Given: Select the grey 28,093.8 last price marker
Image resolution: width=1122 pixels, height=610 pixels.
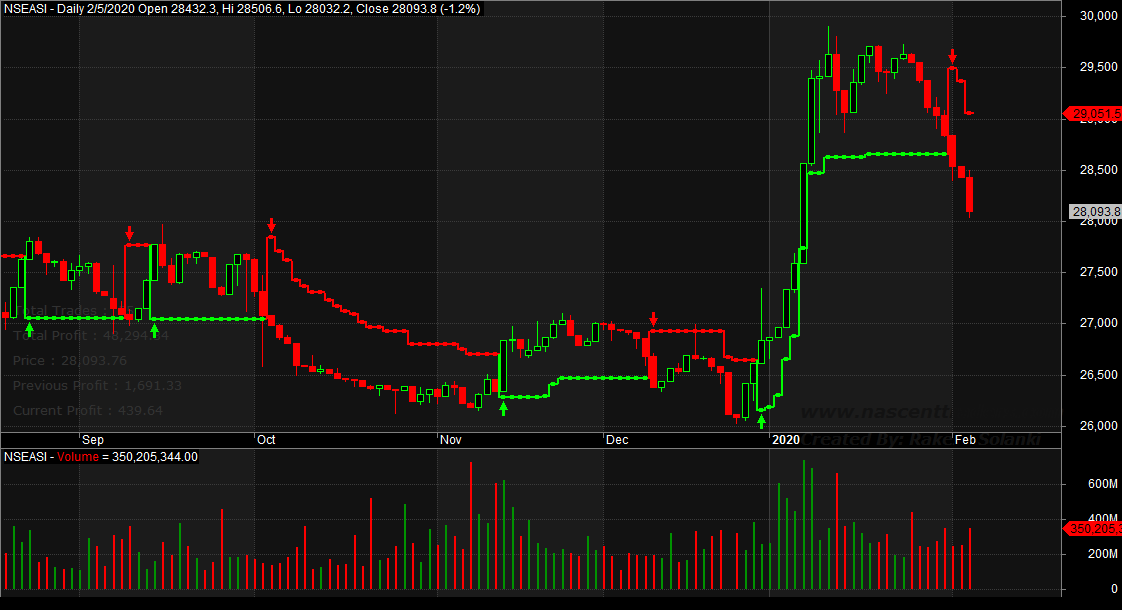Looking at the screenshot, I should point(1096,211).
